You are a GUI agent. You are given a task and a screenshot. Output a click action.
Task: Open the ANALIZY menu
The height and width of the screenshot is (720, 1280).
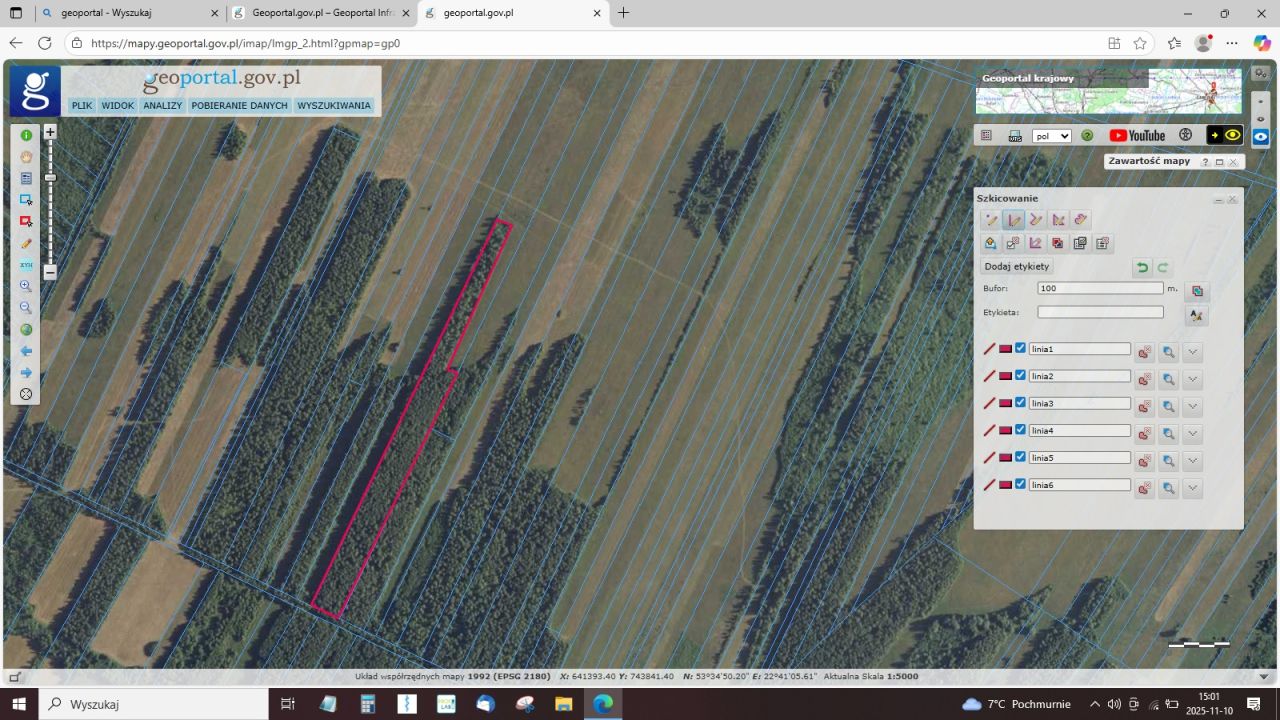tap(162, 106)
